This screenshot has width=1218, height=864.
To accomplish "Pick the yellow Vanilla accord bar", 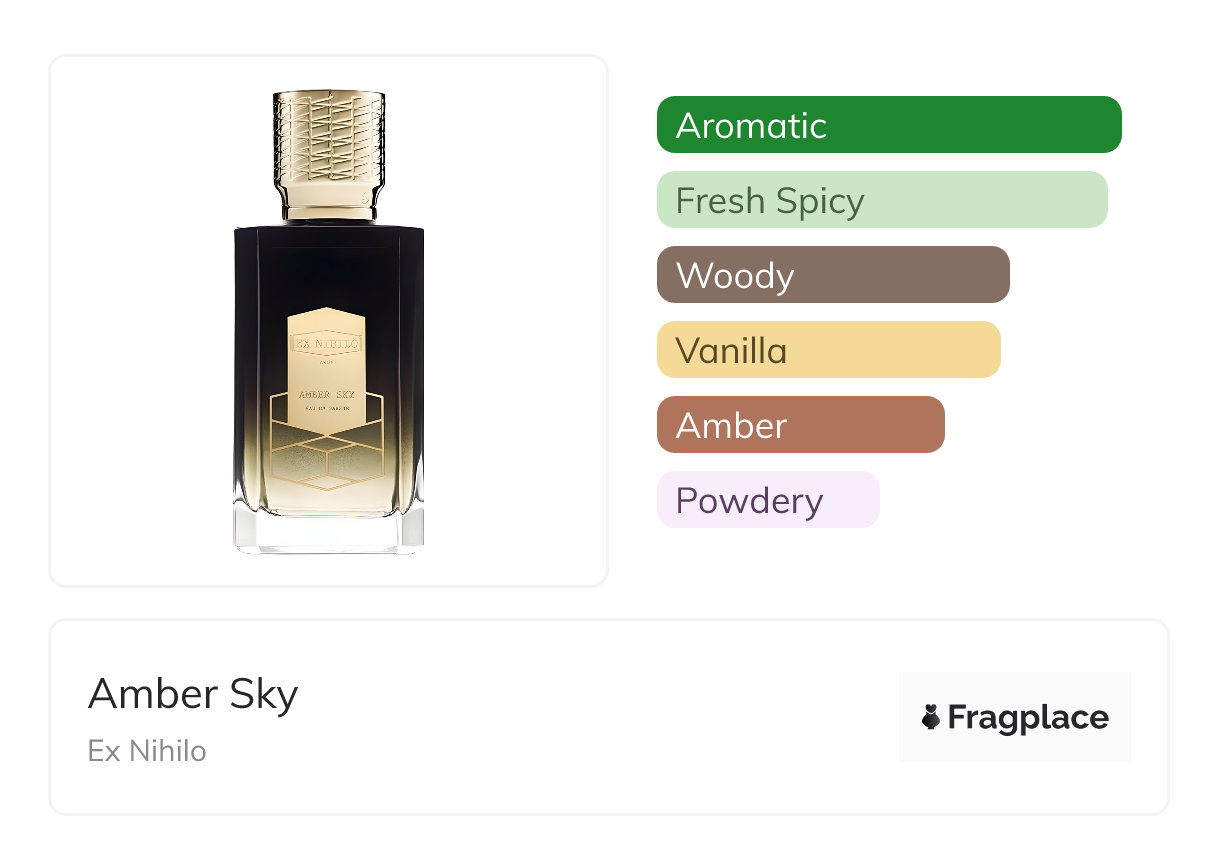I will coord(828,350).
